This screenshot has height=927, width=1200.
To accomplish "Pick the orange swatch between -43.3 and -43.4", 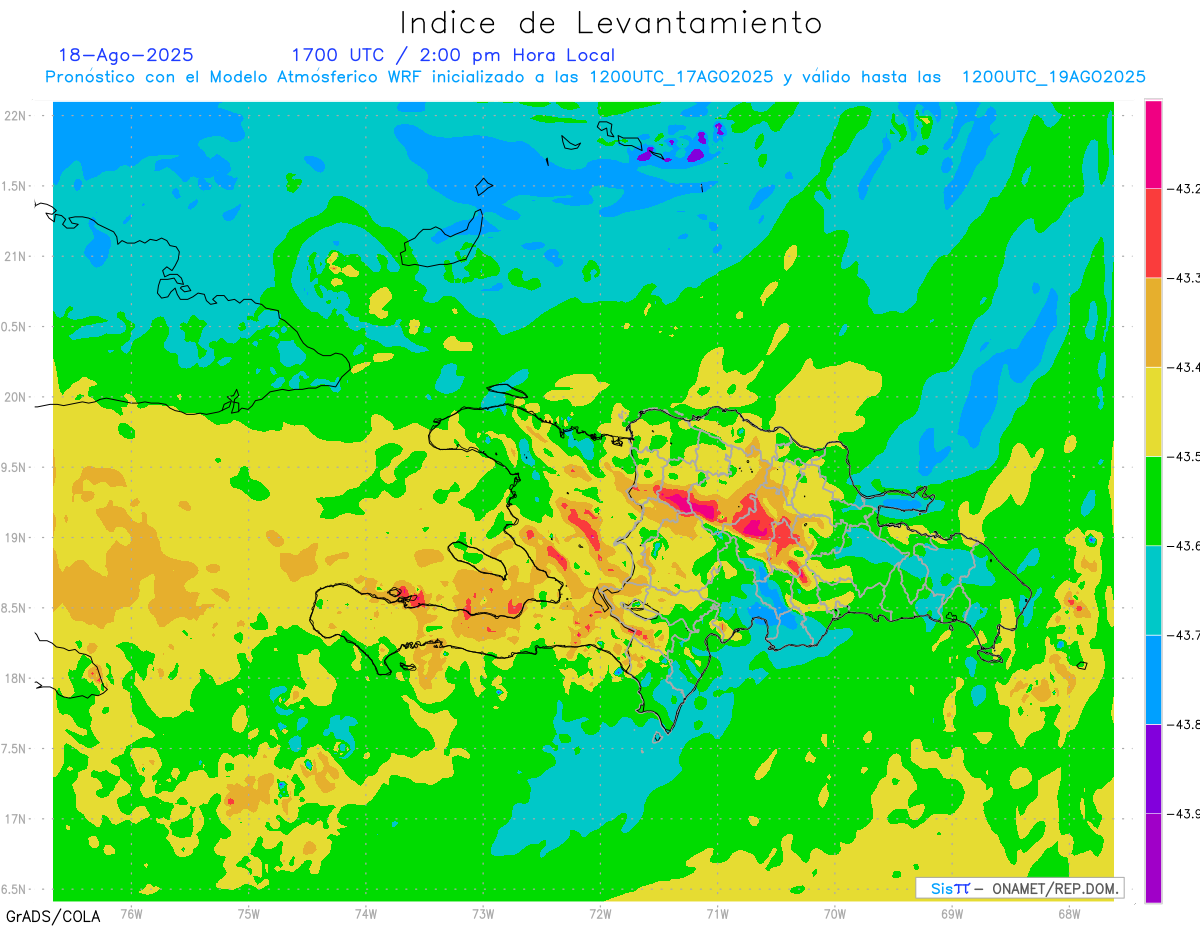I will click(x=1153, y=322).
